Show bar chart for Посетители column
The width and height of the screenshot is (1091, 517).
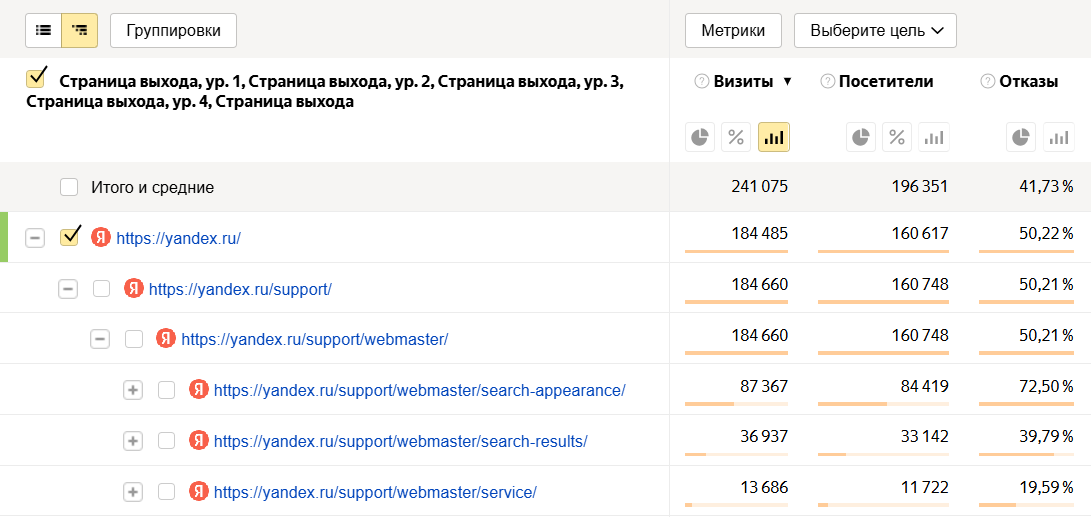pyautogui.click(x=933, y=138)
